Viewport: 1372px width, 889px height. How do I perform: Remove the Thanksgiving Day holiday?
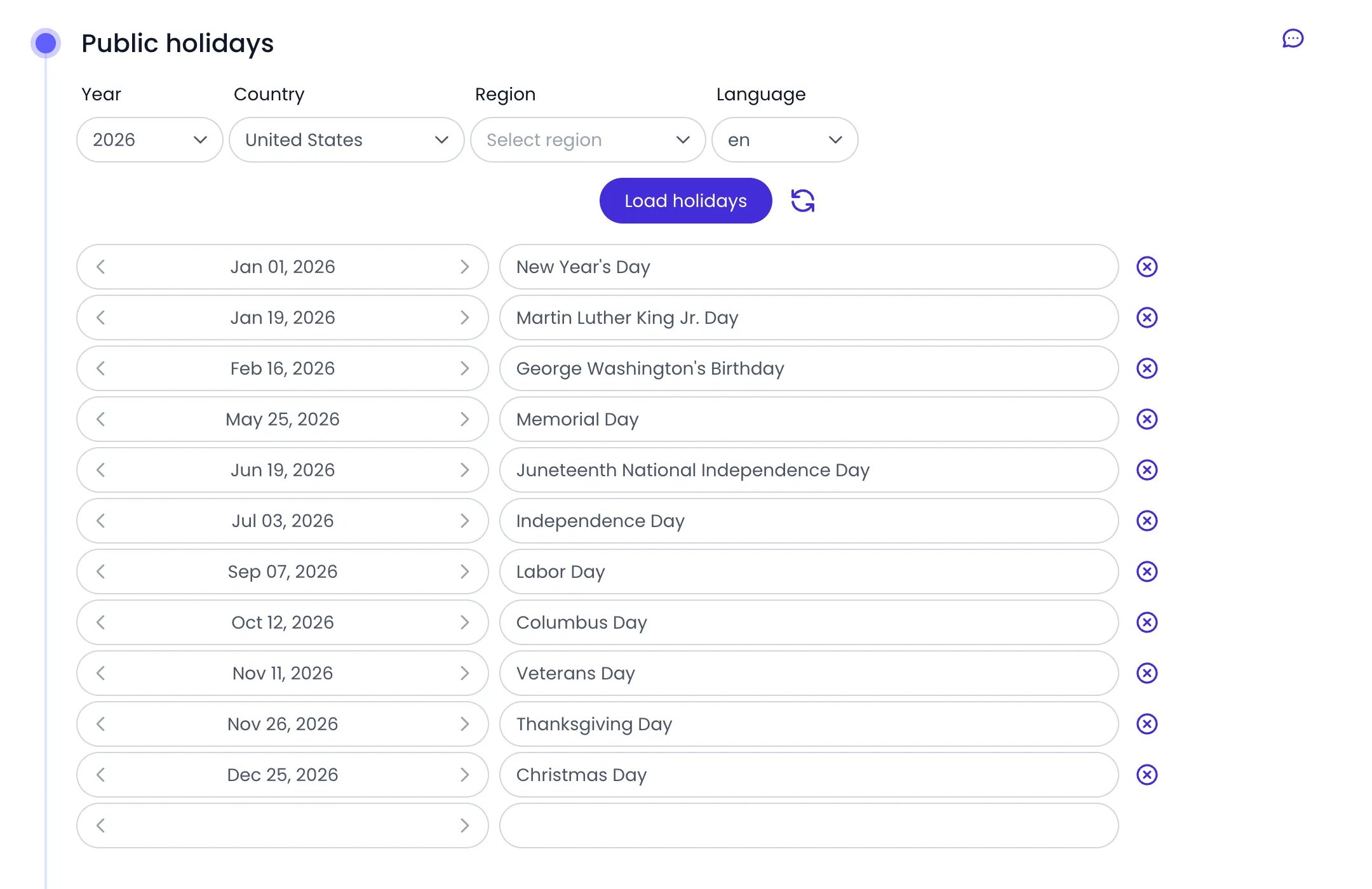(1147, 724)
